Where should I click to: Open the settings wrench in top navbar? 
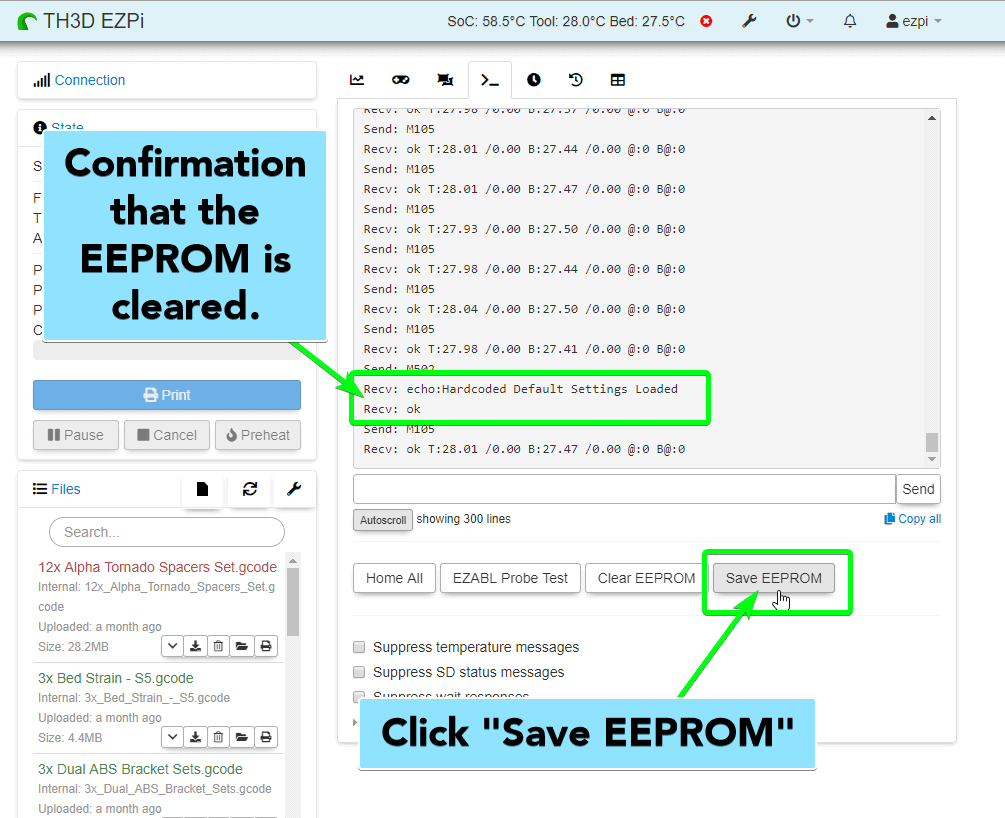(749, 21)
